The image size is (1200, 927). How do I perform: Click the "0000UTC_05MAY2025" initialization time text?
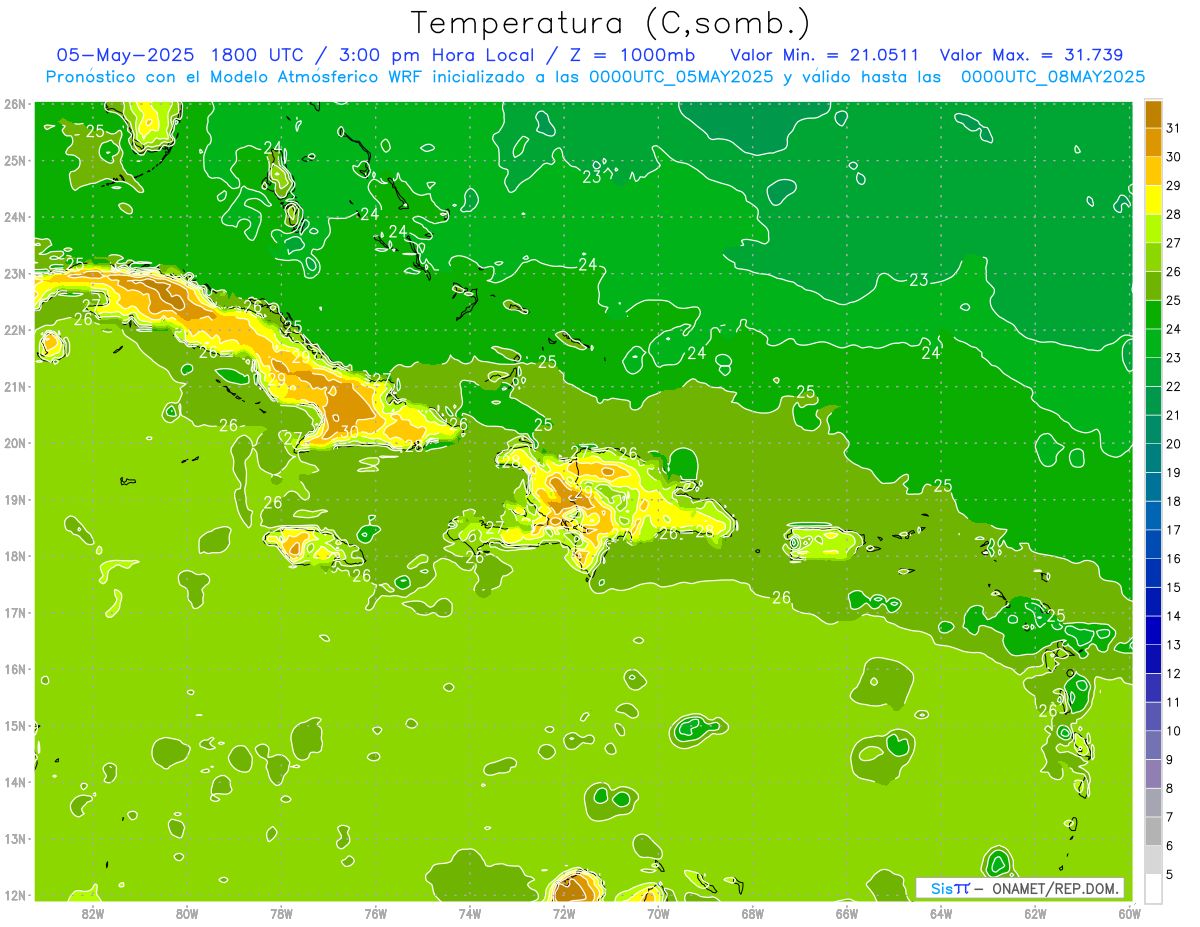pos(681,77)
